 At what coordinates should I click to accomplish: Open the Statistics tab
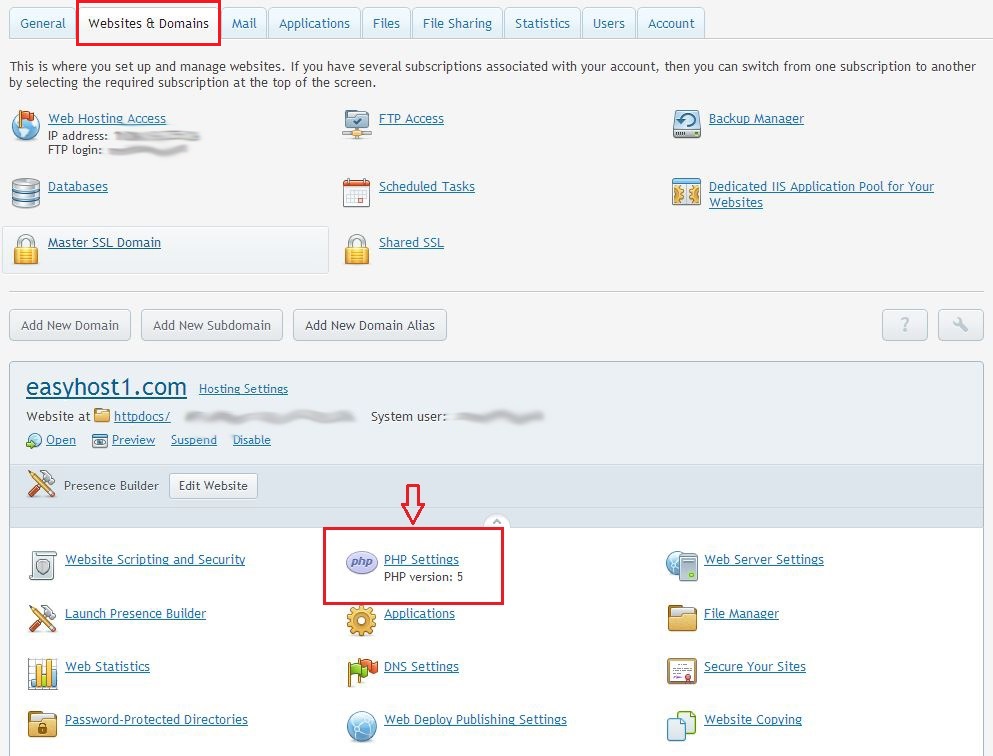542,23
